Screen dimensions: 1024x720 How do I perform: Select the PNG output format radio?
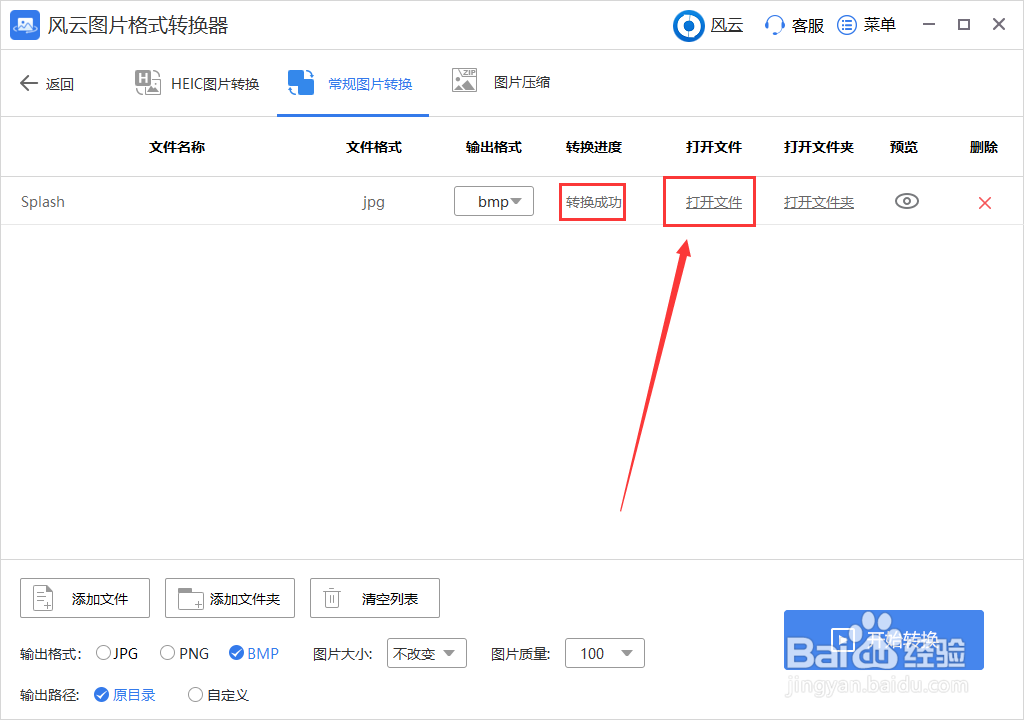click(x=168, y=652)
